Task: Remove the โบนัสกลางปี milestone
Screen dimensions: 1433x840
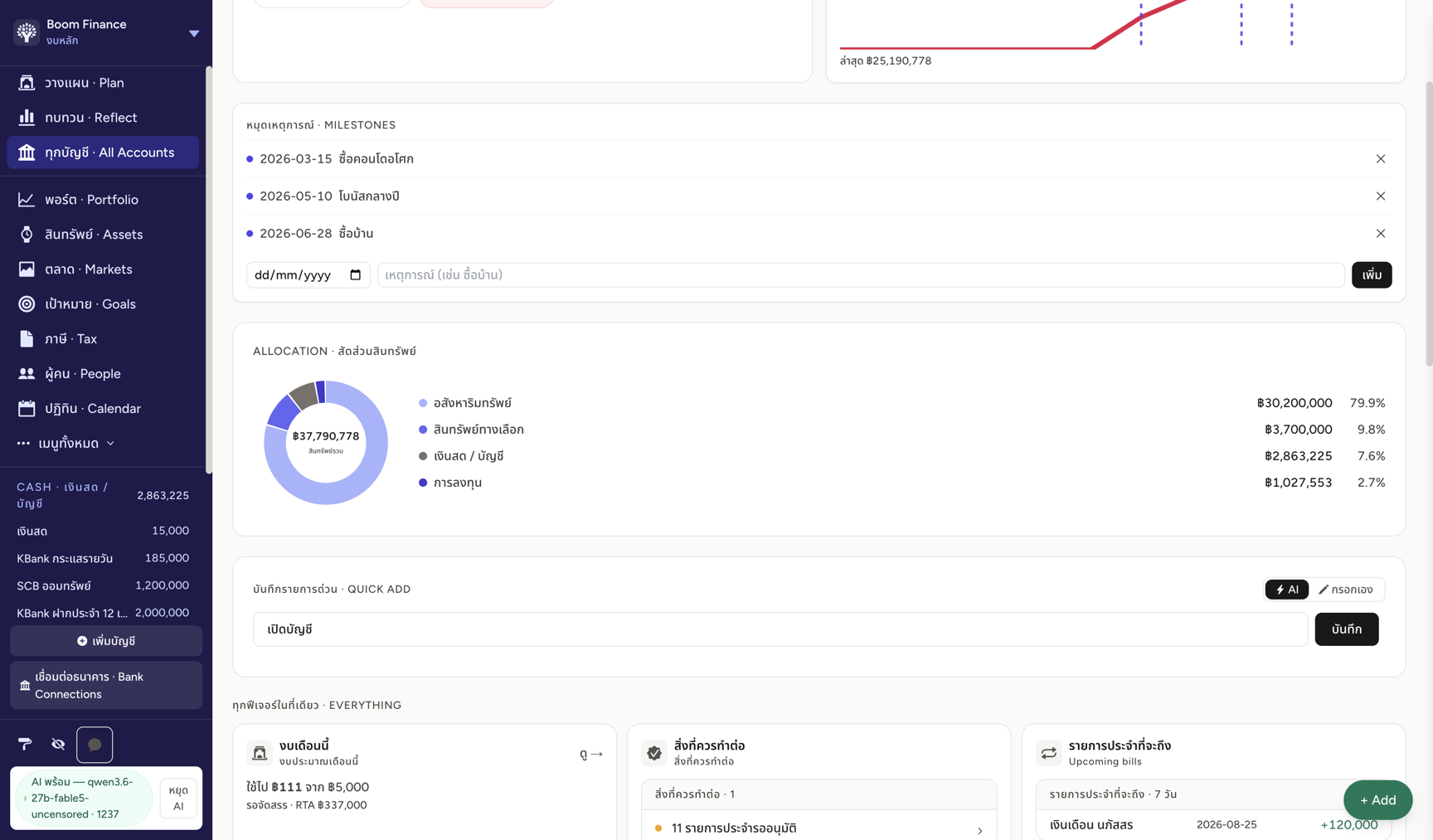Action: click(x=1381, y=197)
